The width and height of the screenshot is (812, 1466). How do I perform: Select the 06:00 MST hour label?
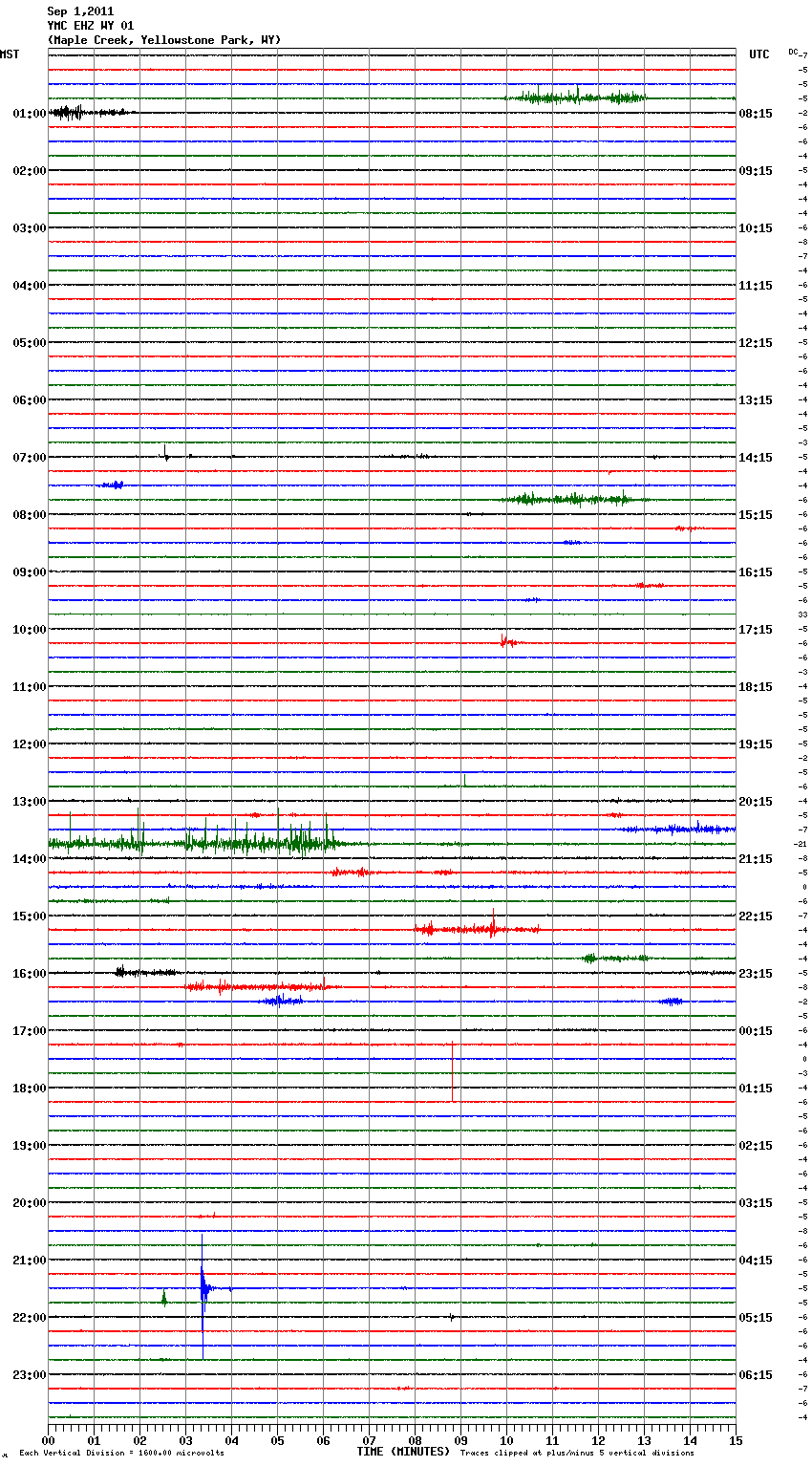coord(30,400)
